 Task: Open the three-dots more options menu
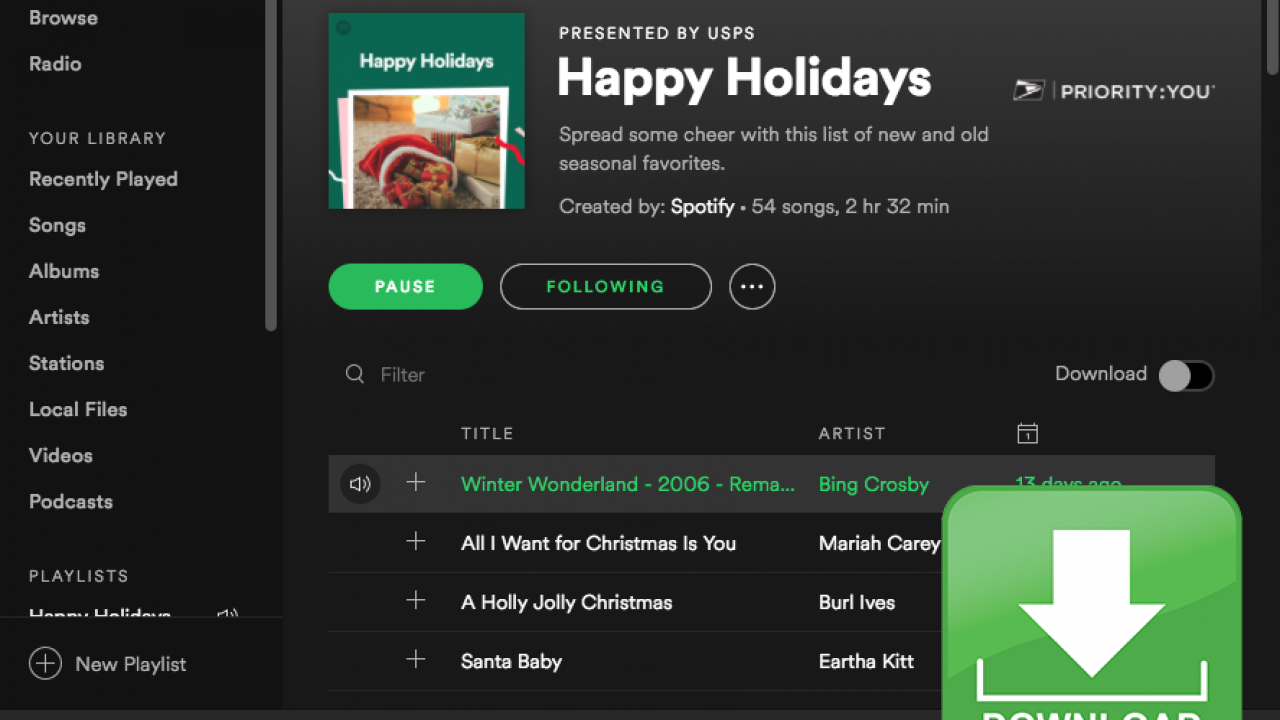point(752,287)
